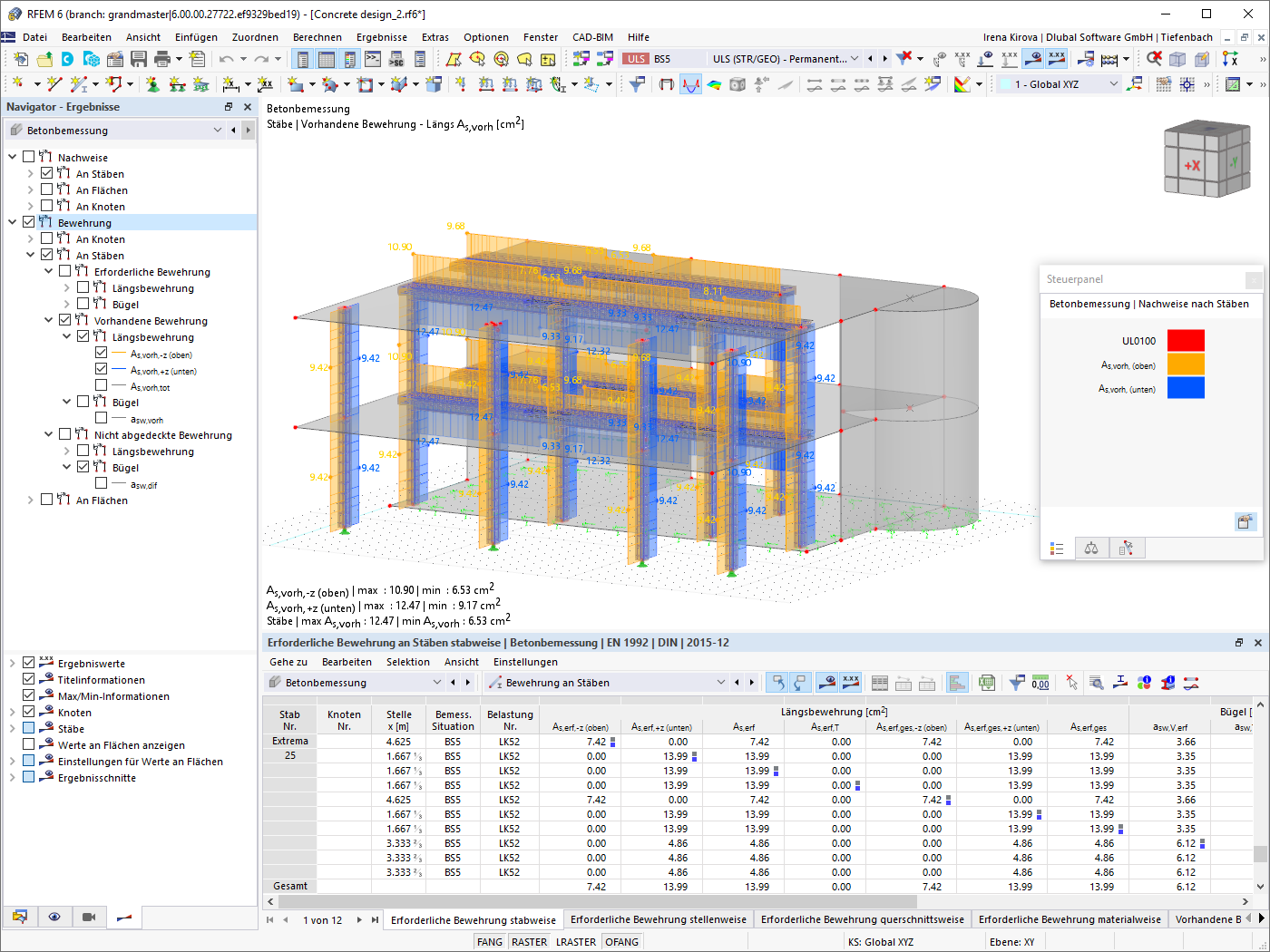Save the model using the Save icon
This screenshot has width=1270, height=952.
(138, 58)
